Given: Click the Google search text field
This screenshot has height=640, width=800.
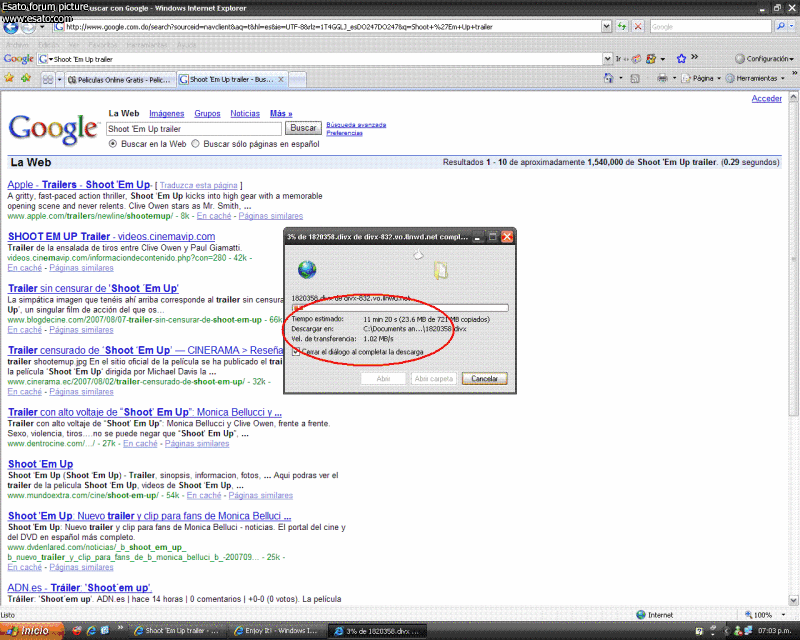Looking at the screenshot, I should click(194, 129).
